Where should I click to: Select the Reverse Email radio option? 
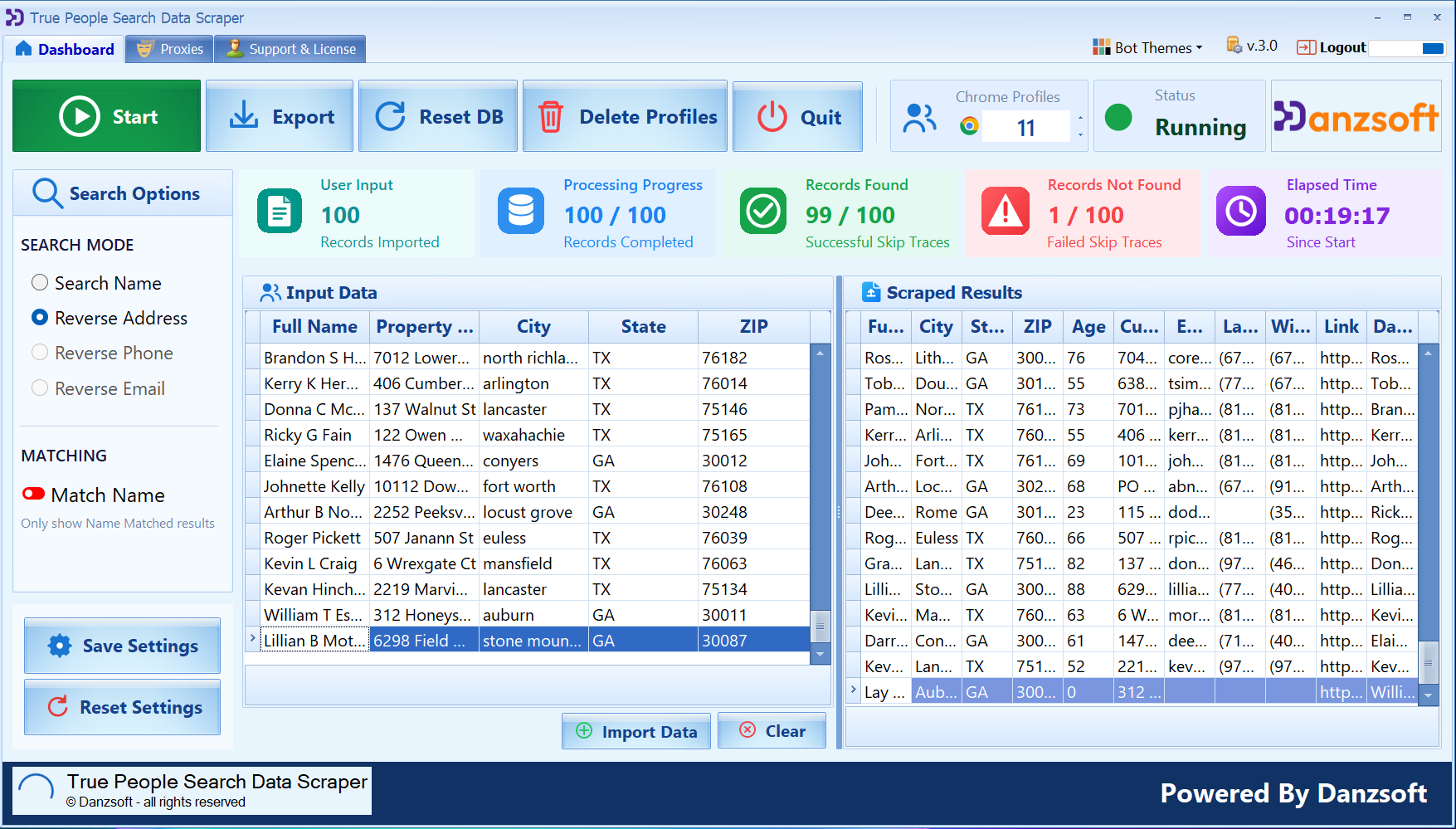40,388
